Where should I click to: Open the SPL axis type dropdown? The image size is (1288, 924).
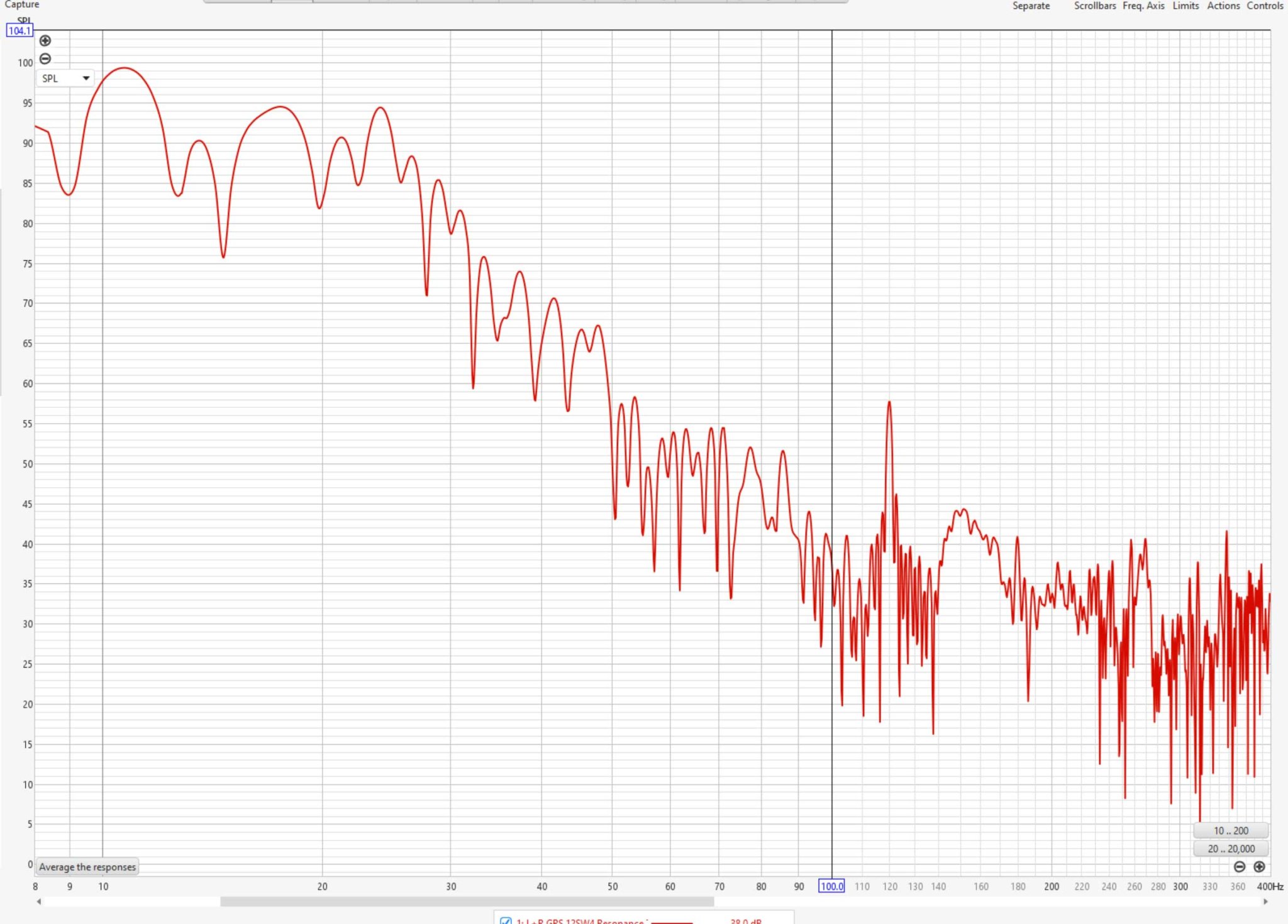pos(65,79)
